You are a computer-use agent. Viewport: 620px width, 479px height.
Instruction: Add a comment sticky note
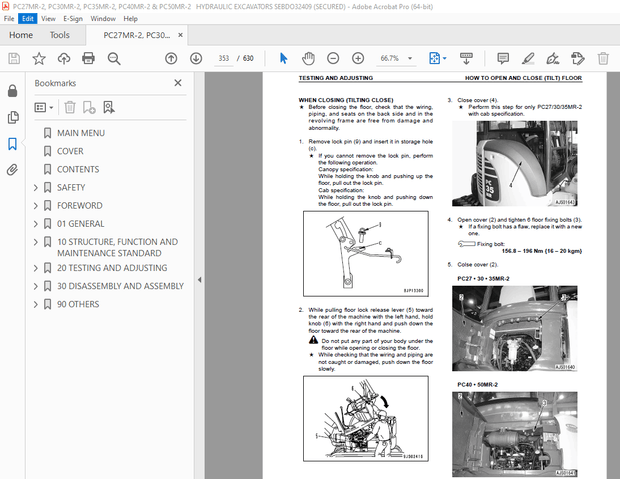pos(503,59)
